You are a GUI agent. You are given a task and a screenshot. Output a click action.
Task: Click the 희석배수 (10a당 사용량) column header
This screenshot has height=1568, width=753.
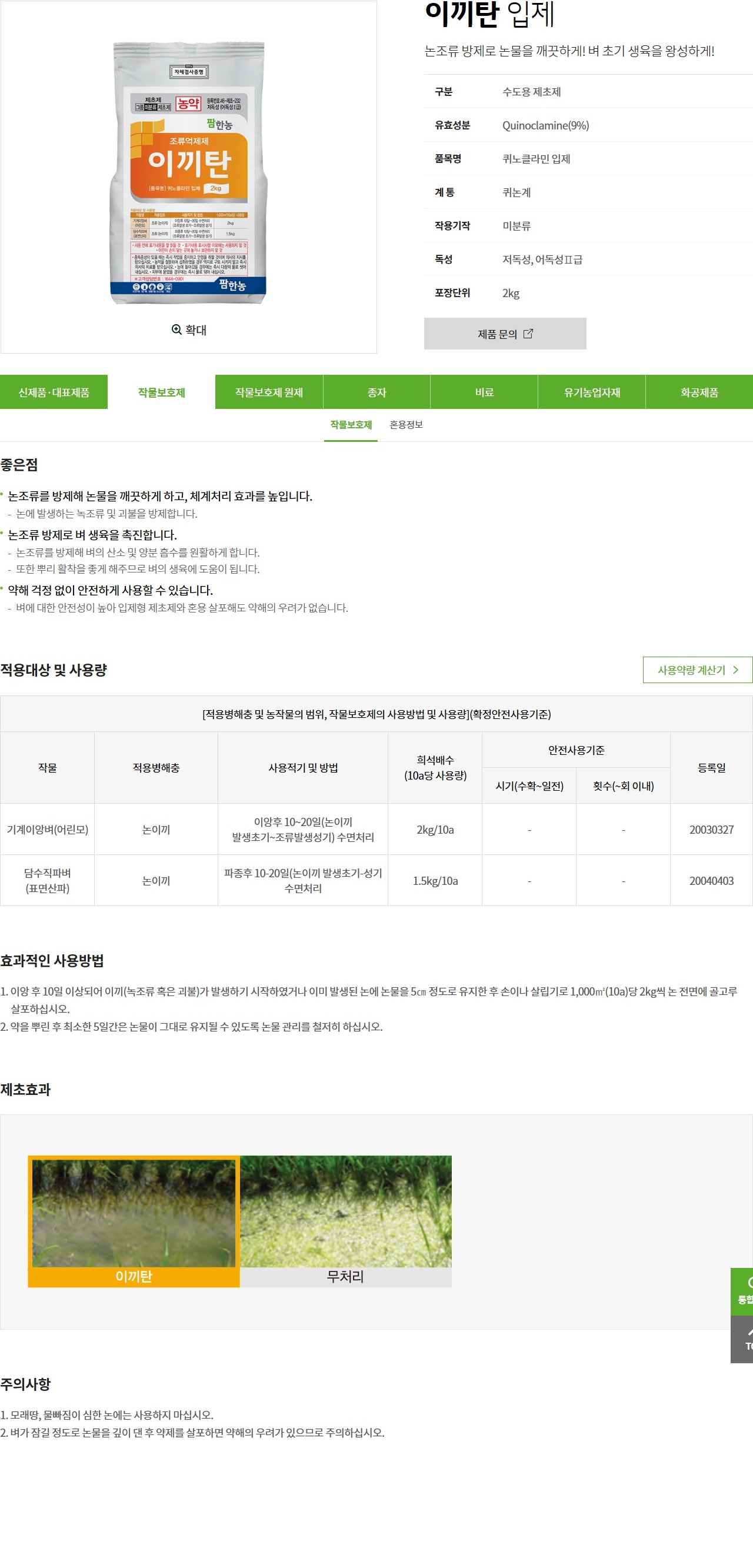435,768
